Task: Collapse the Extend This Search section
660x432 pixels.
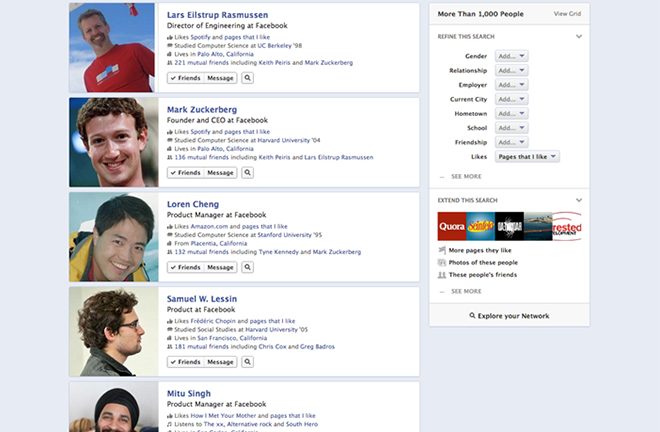Action: [579, 200]
